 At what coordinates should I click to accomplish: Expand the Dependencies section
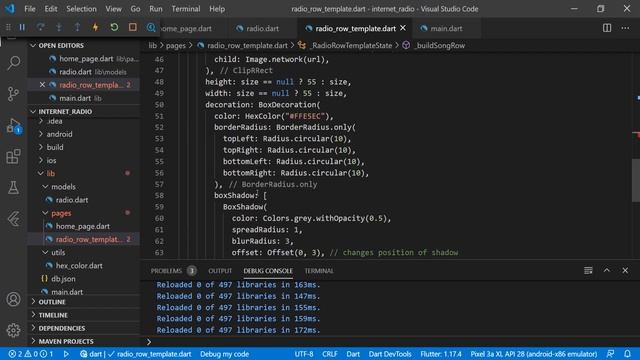tap(62, 328)
